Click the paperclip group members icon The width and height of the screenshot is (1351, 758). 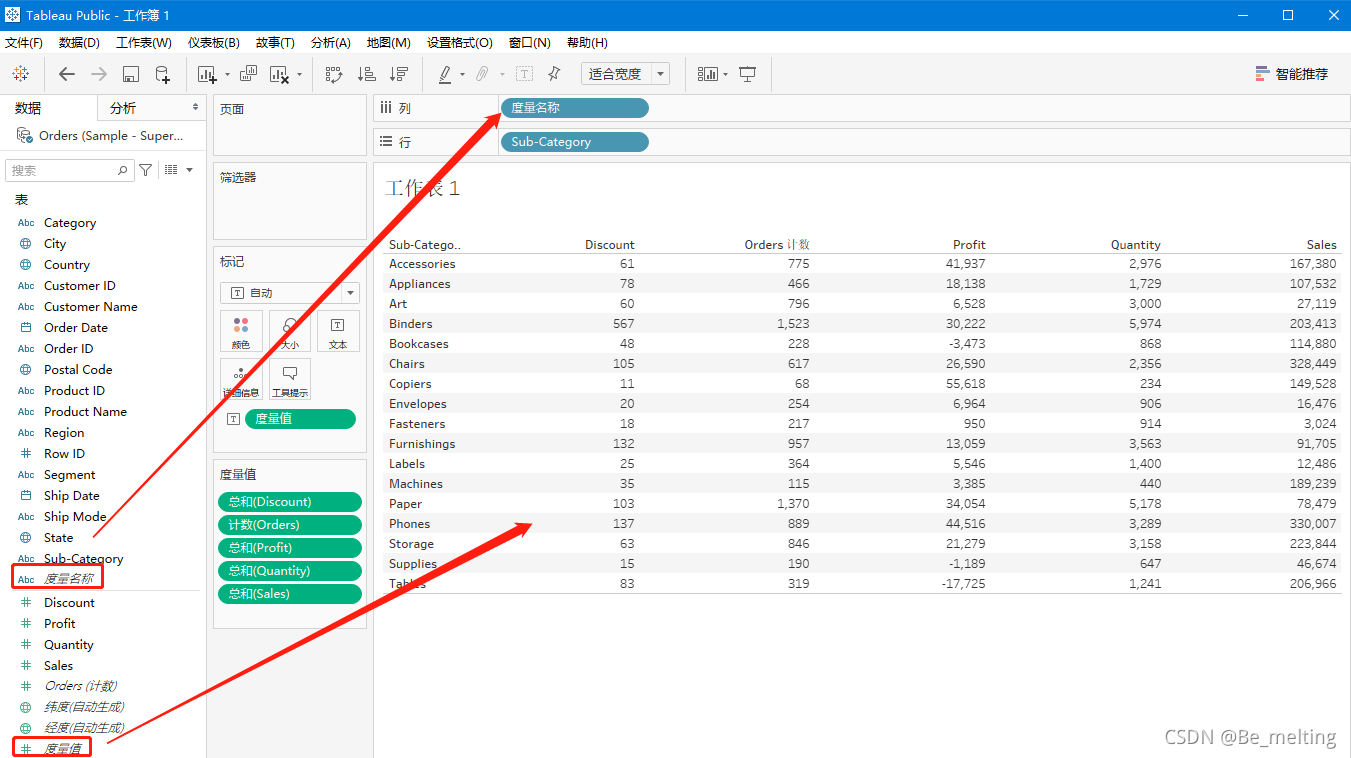(x=482, y=74)
